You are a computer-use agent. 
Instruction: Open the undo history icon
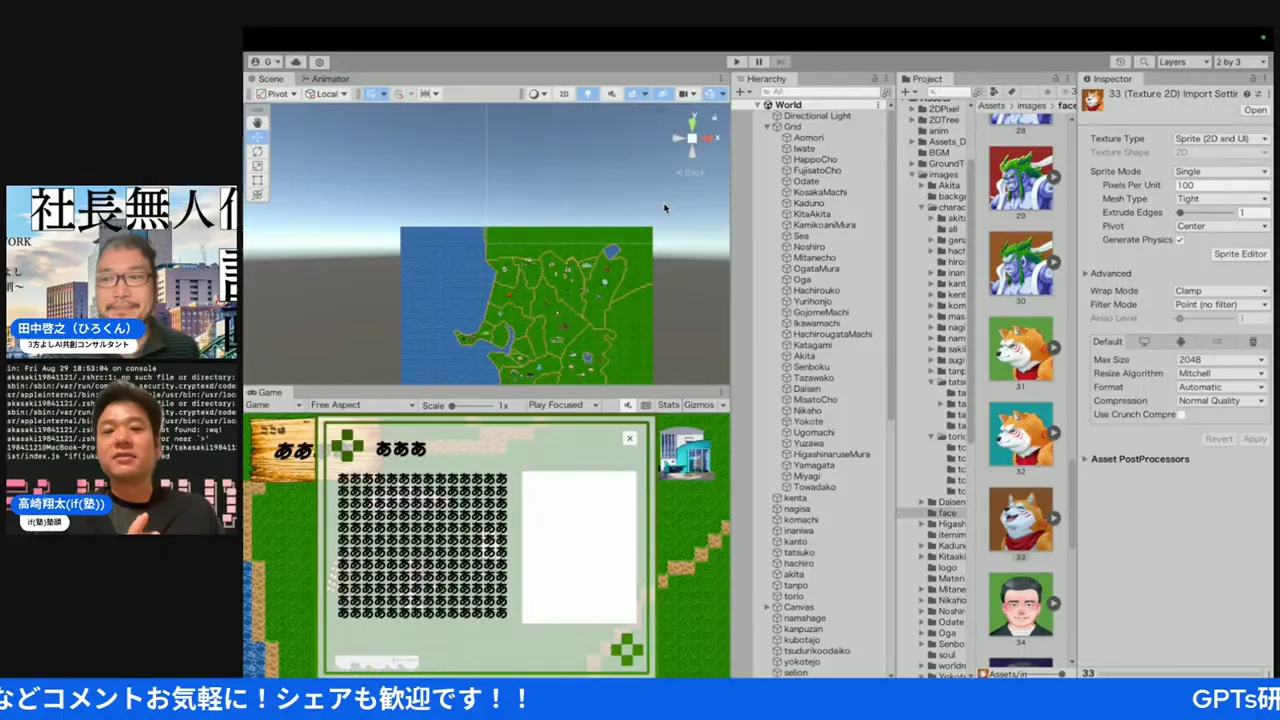(1120, 62)
